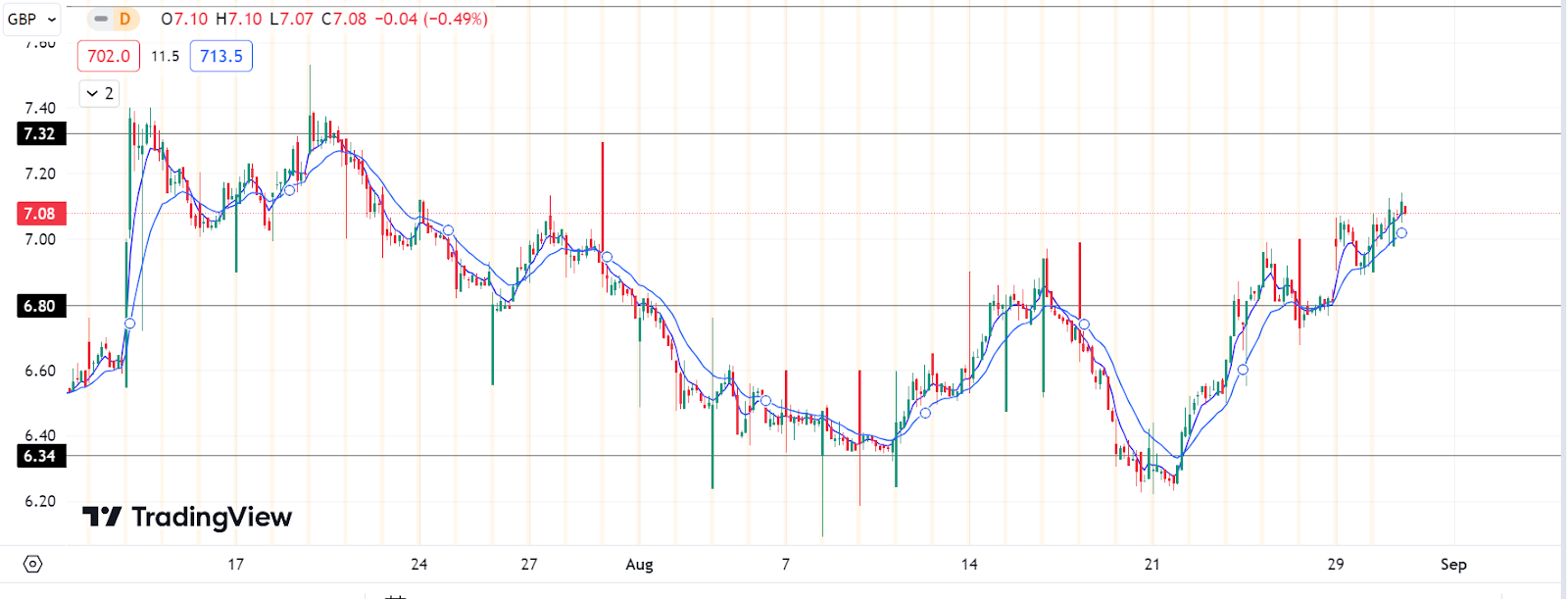Click the red 7.08 current price label
This screenshot has width=1568, height=599.
(x=40, y=214)
